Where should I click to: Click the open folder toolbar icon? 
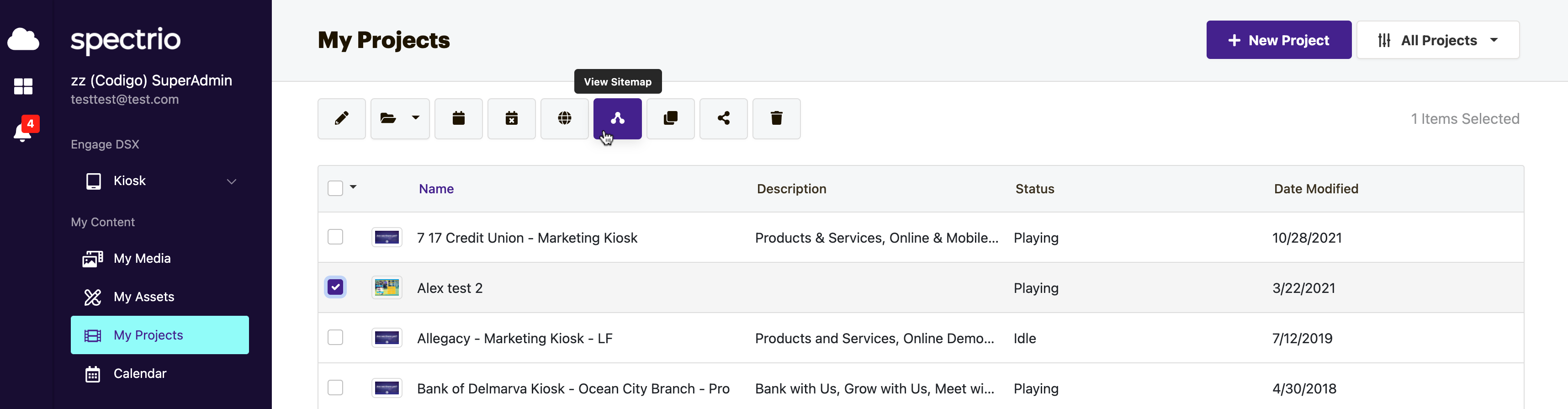(x=388, y=119)
